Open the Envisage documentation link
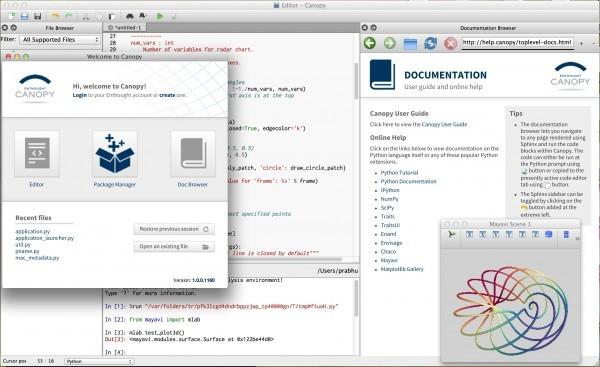600x367 pixels. click(x=391, y=243)
